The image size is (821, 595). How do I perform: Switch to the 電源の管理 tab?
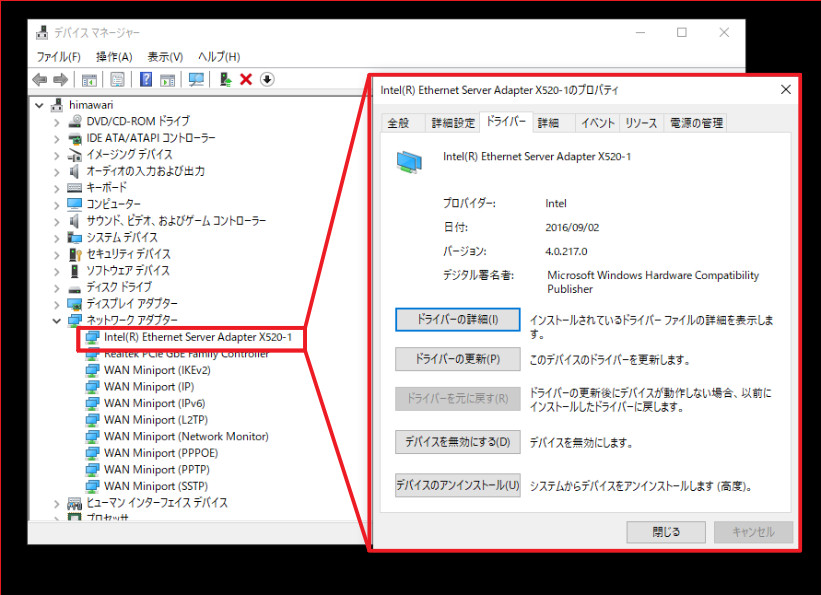point(696,123)
